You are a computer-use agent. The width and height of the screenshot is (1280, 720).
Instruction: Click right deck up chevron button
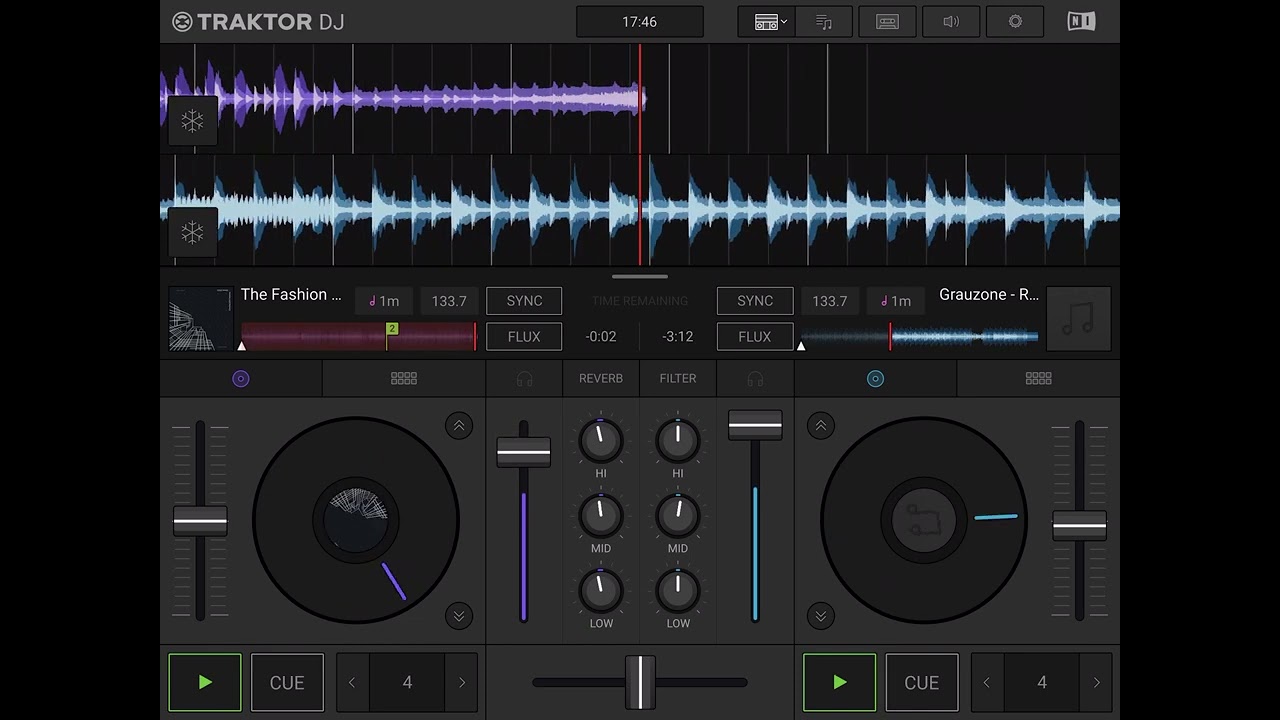point(821,426)
